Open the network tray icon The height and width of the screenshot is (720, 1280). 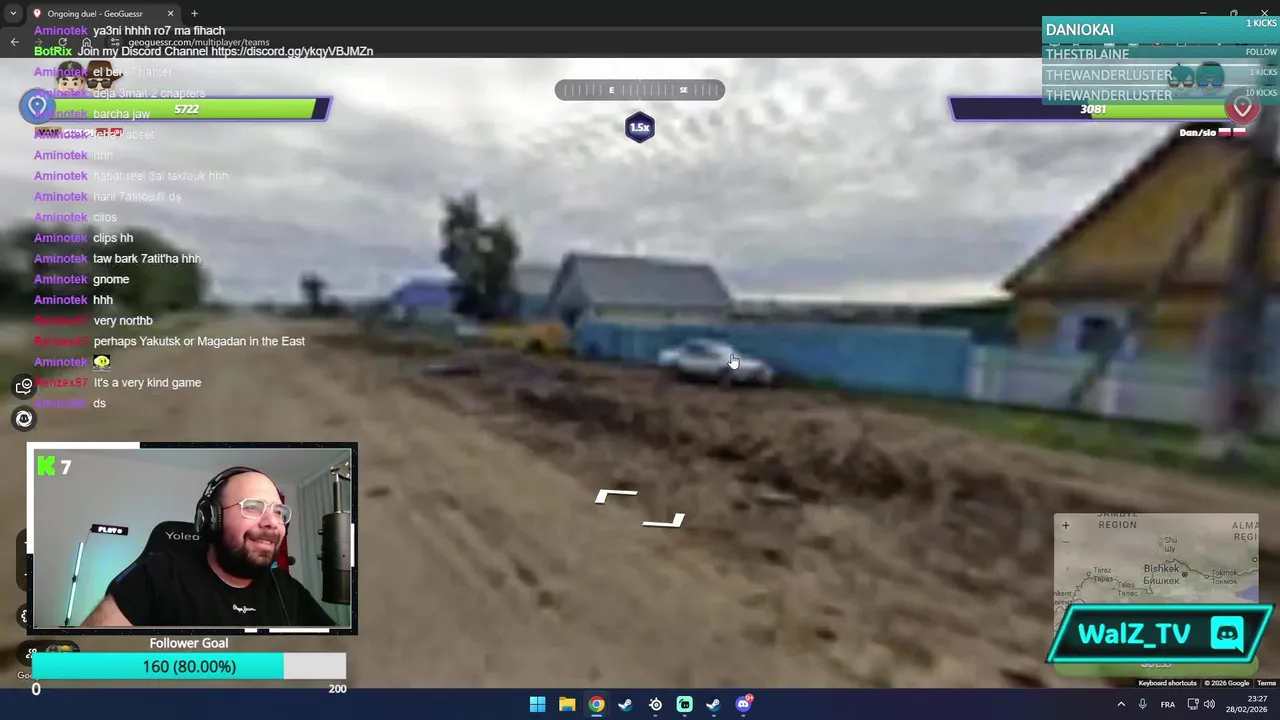pos(1193,704)
